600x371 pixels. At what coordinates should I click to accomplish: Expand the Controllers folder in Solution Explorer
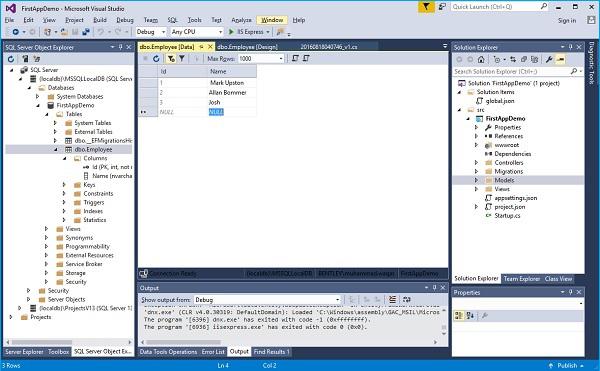tap(476, 163)
